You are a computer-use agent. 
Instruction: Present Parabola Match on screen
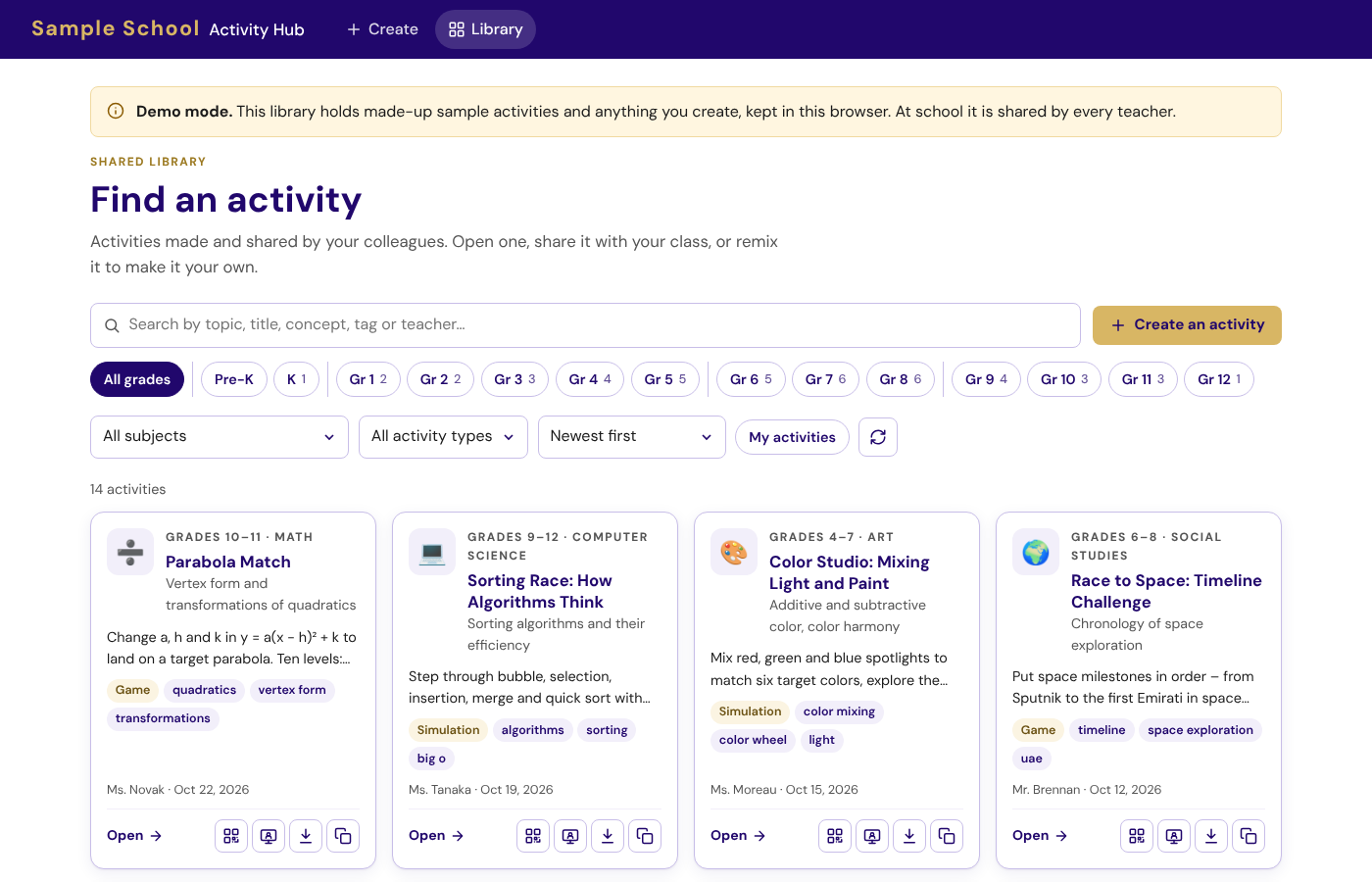tap(269, 836)
